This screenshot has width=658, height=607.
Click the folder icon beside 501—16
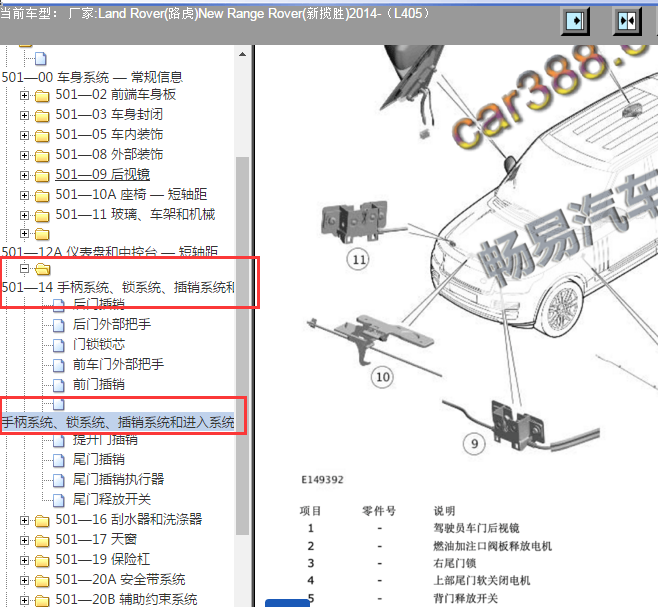(42, 521)
